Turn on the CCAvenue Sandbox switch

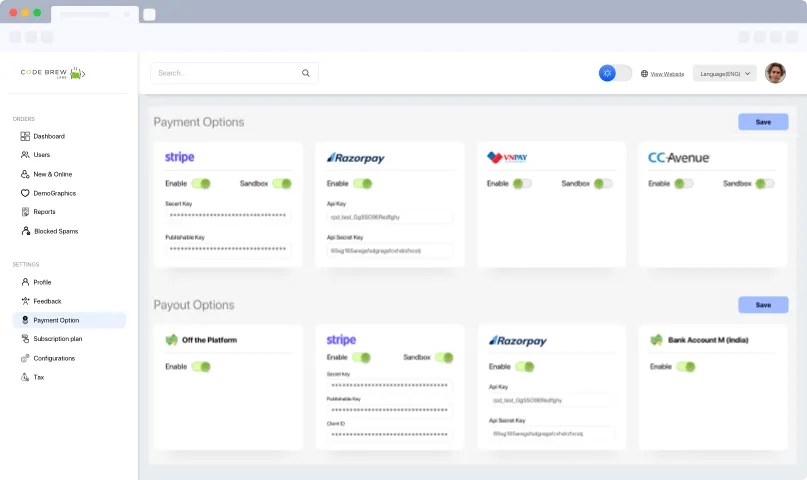765,184
